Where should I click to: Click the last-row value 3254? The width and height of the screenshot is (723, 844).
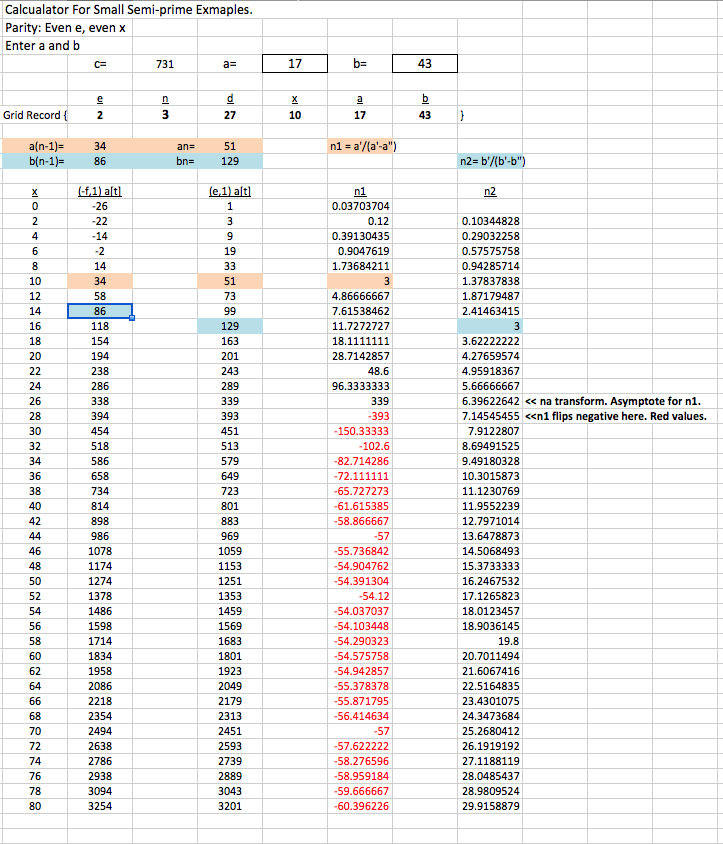point(100,806)
